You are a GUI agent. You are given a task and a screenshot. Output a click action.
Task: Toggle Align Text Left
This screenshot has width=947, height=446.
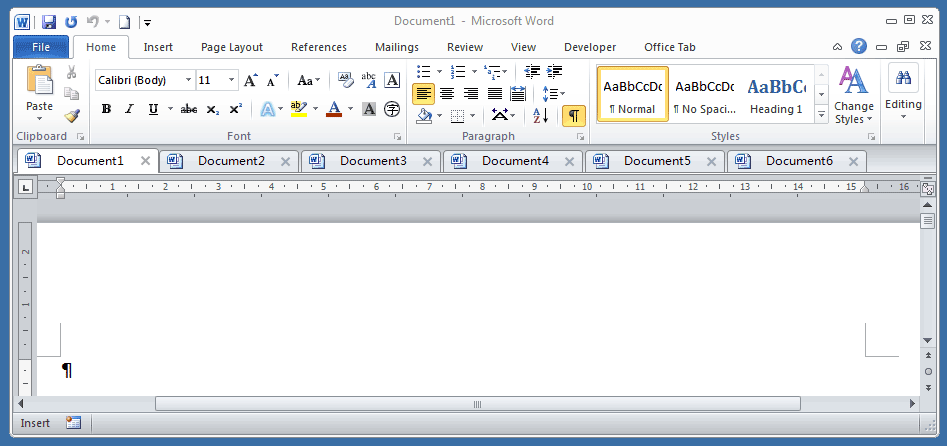pos(424,94)
